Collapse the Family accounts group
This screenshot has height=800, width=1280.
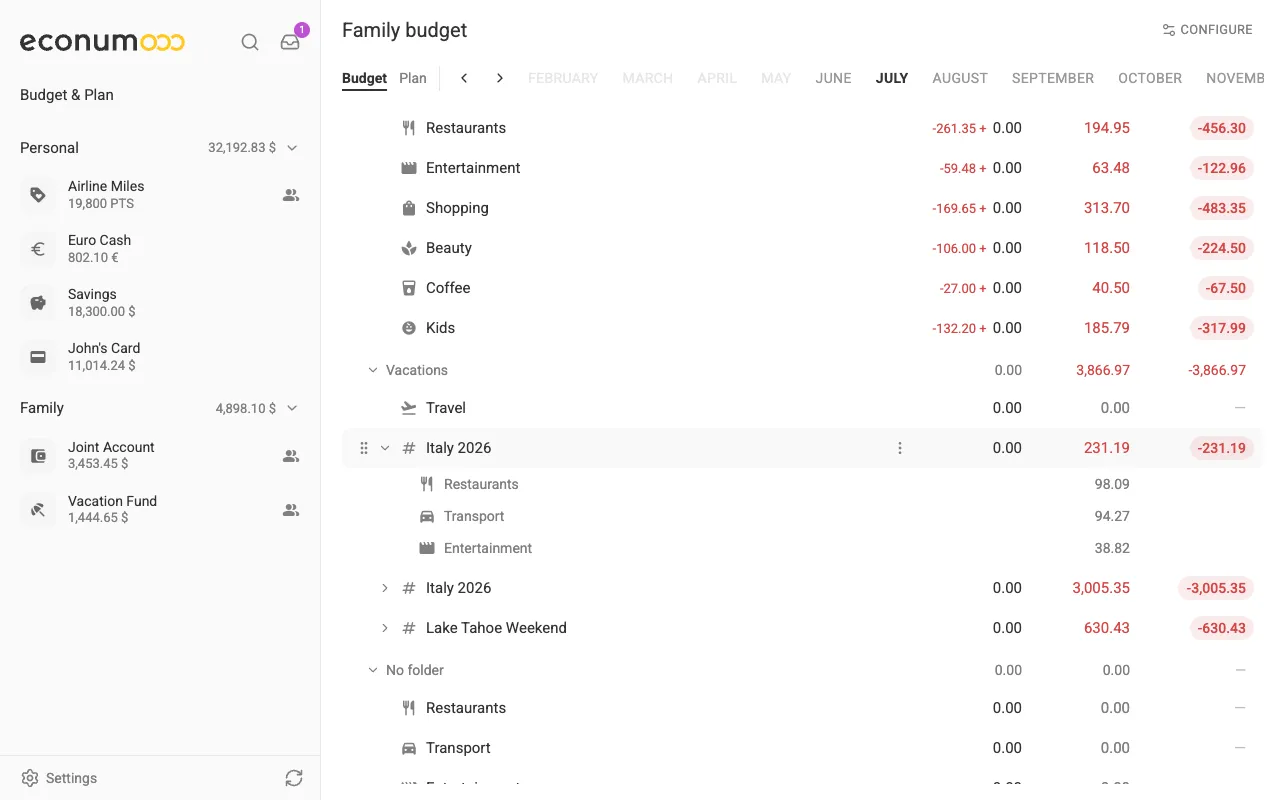(292, 408)
